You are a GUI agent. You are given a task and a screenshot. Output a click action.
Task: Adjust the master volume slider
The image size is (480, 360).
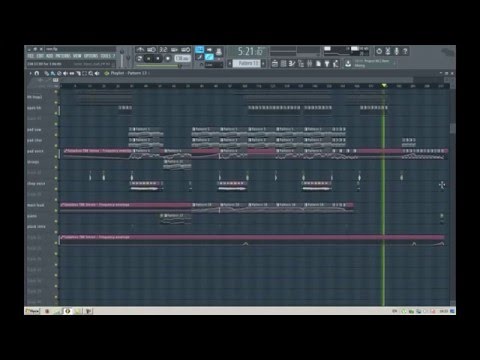click(122, 58)
